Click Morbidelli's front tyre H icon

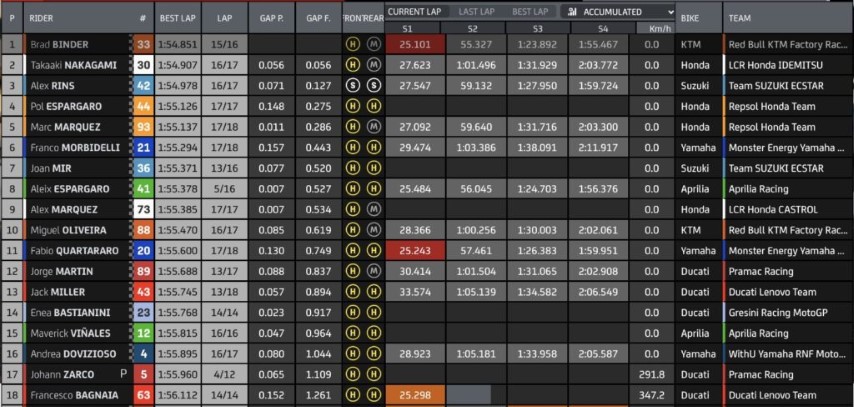[353, 148]
